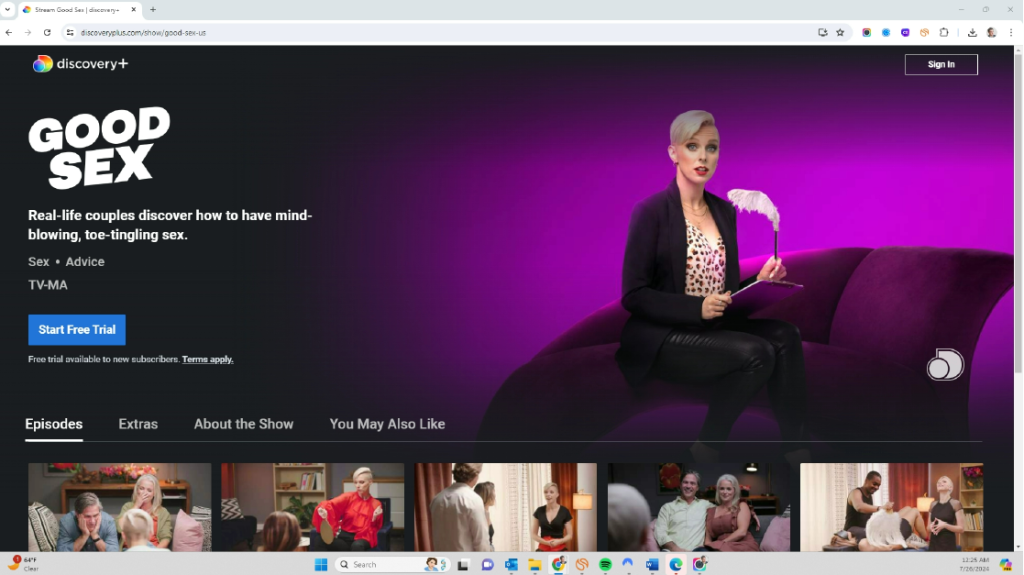The width and height of the screenshot is (1024, 575).
Task: Open Spotify from the taskbar
Action: tap(605, 564)
